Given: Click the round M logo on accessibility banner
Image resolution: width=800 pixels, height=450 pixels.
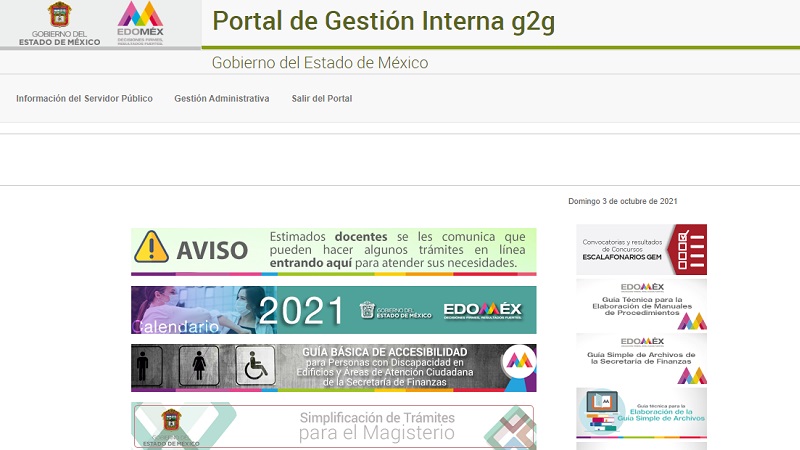Looking at the screenshot, I should pyautogui.click(x=519, y=361).
